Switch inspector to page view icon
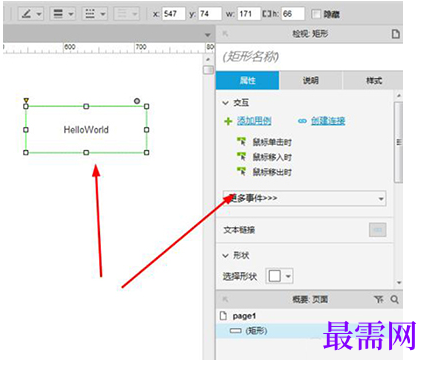The width and height of the screenshot is (435, 367). coord(395,34)
